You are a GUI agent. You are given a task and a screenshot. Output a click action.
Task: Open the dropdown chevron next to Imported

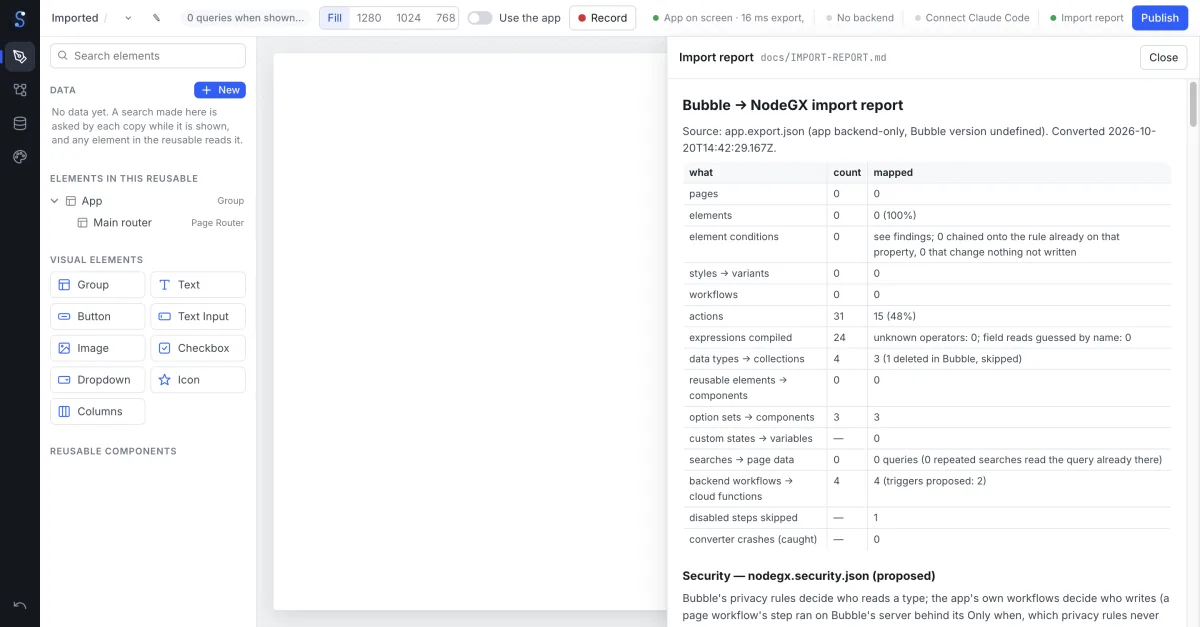click(x=128, y=18)
